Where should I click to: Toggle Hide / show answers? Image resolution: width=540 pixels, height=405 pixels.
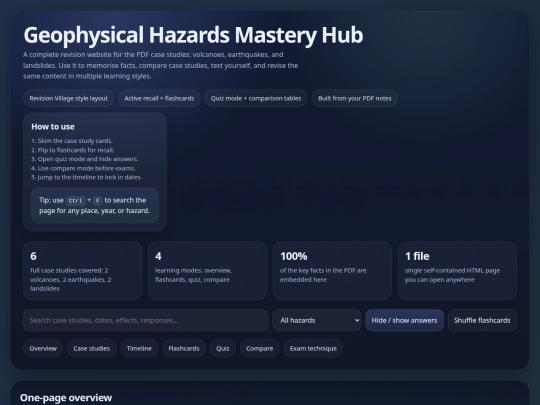click(404, 320)
